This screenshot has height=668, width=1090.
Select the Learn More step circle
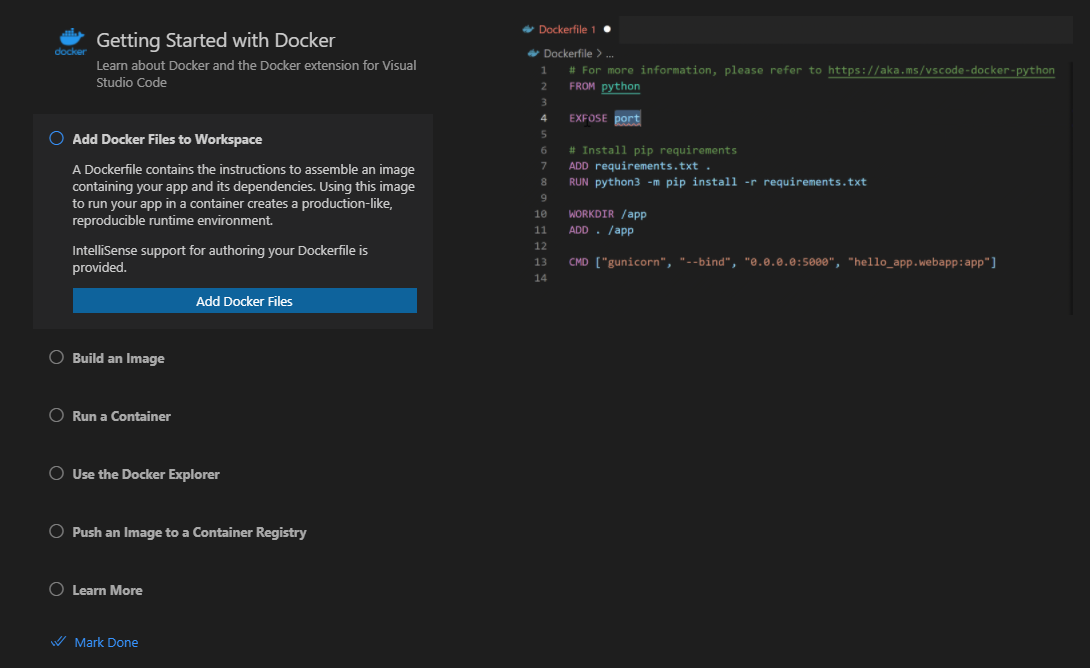point(56,589)
